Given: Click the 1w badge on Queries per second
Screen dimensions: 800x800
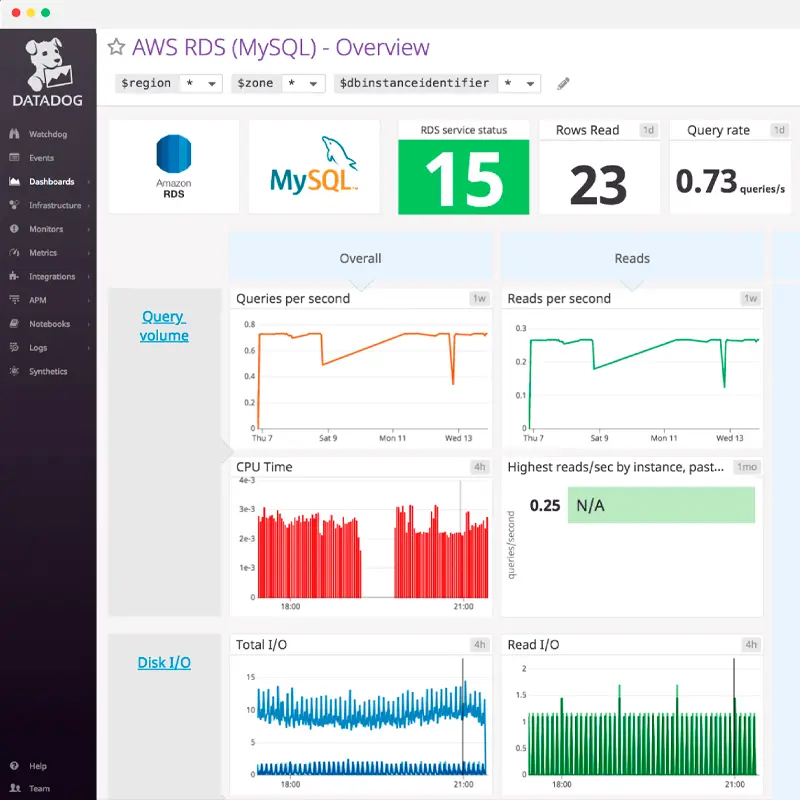Looking at the screenshot, I should (x=479, y=298).
